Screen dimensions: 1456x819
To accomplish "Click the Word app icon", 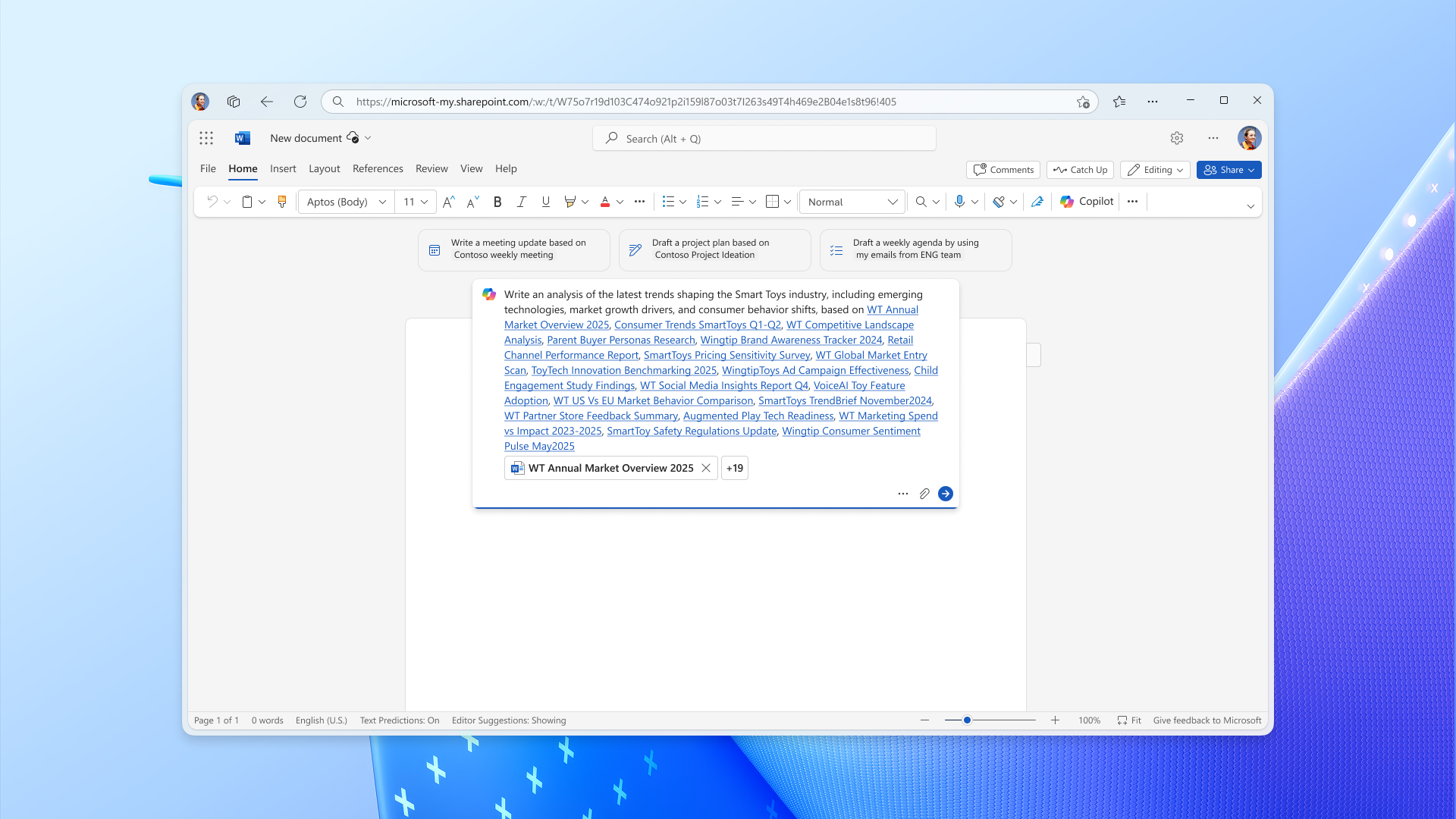I will pyautogui.click(x=243, y=138).
